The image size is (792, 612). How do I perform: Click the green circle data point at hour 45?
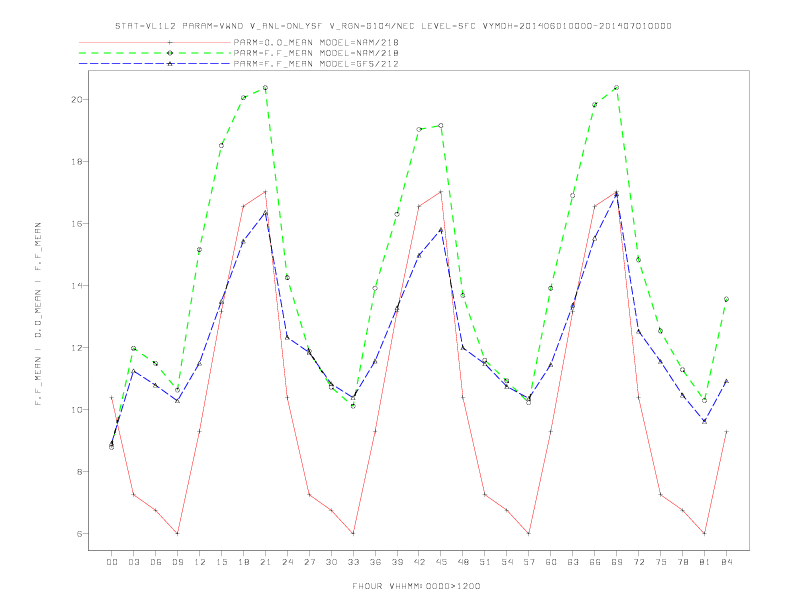(441, 125)
